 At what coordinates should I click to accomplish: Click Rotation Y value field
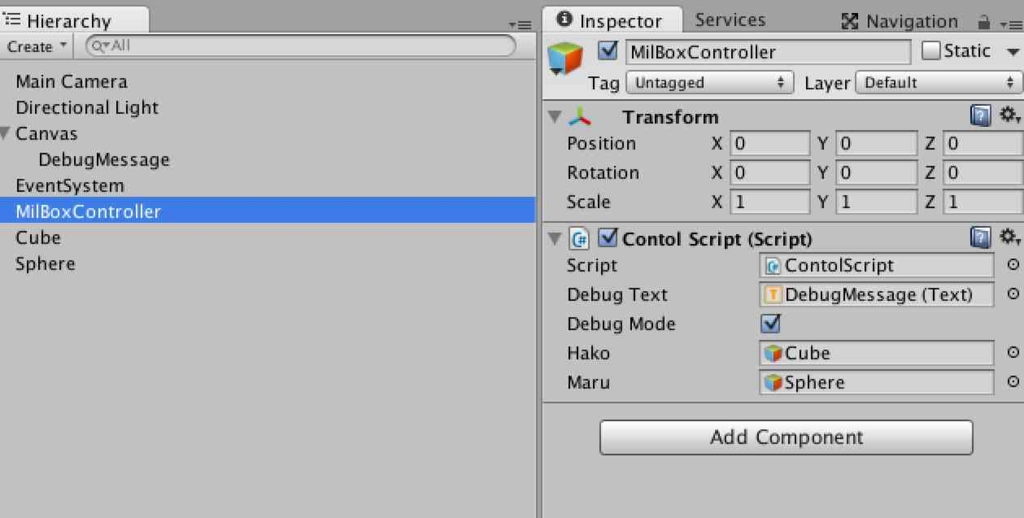tap(876, 172)
